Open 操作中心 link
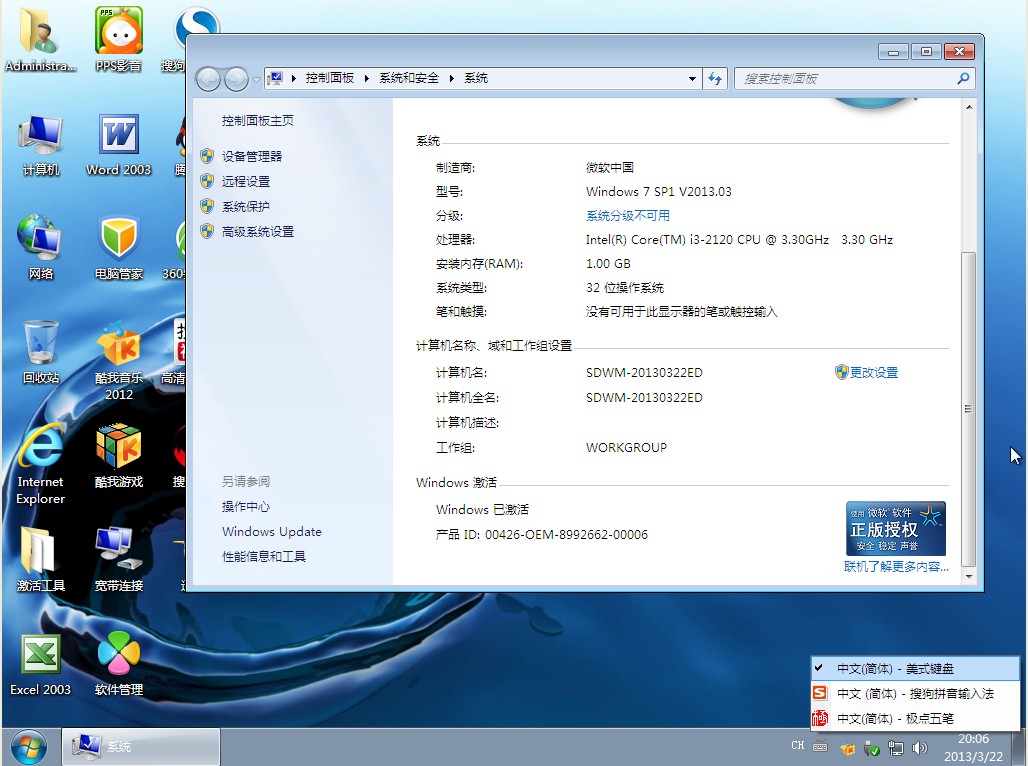The width and height of the screenshot is (1028, 766). tap(246, 506)
